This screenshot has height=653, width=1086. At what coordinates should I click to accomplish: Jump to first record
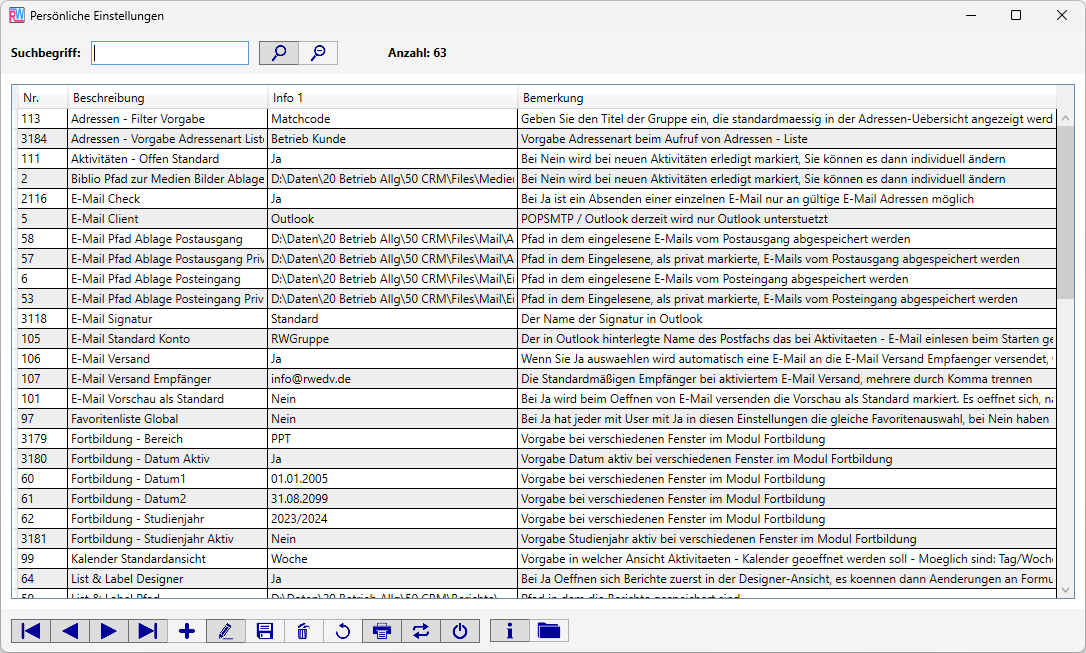(30, 631)
